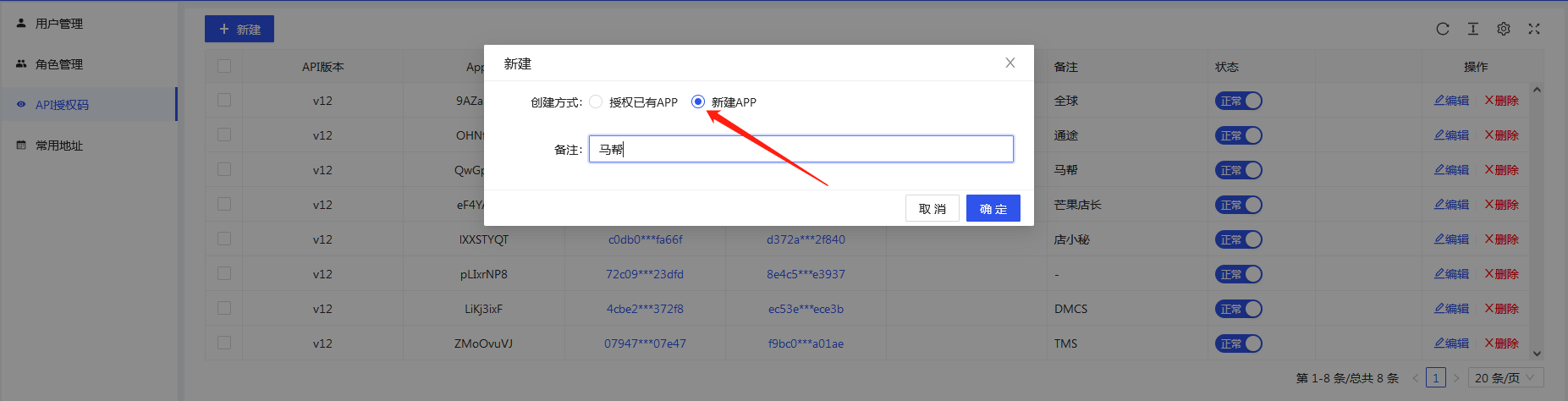Click 删除 for the 店小秘 row
Viewport: 1568px width, 401px height.
click(x=1502, y=239)
